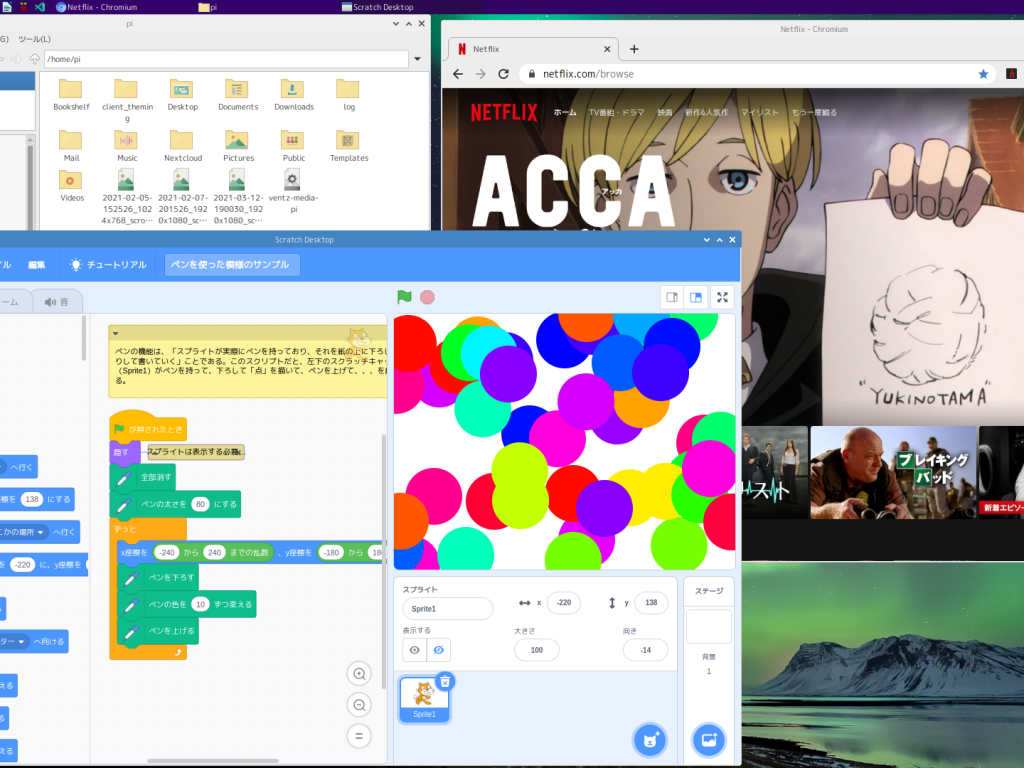Click the Scratch project title field
The height and width of the screenshot is (768, 1024).
[x=232, y=264]
